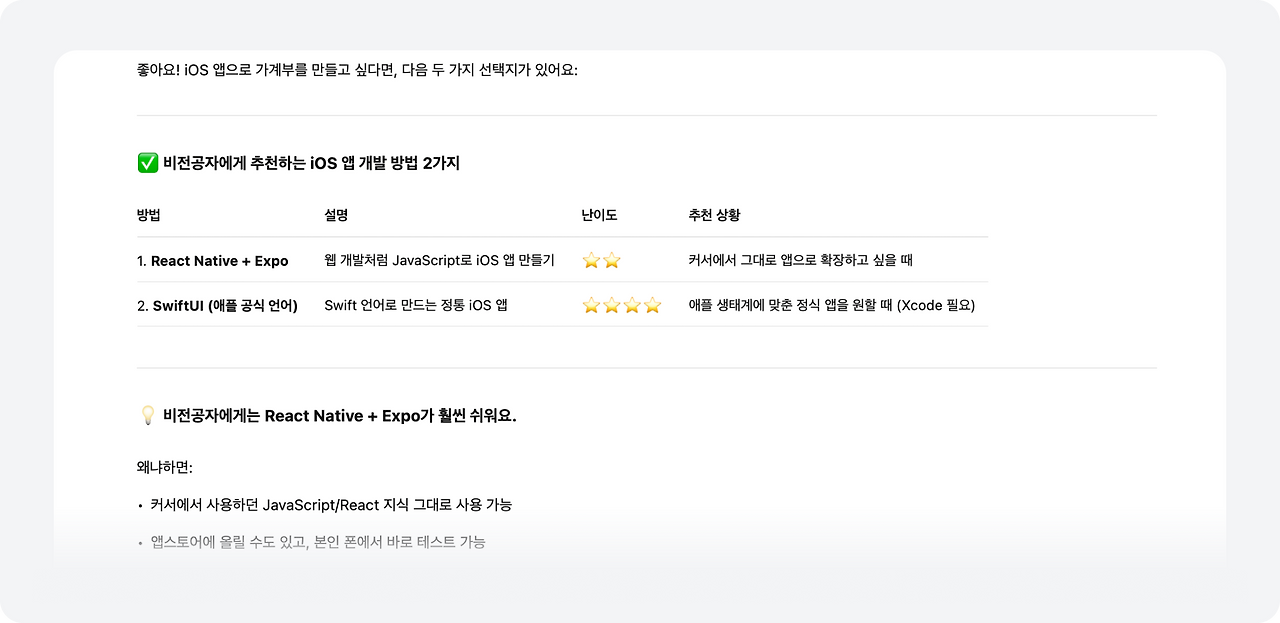
Task: Click '커서에서 그대로 앱으로 확장하고 싶을 때' cell
Action: [x=800, y=261]
